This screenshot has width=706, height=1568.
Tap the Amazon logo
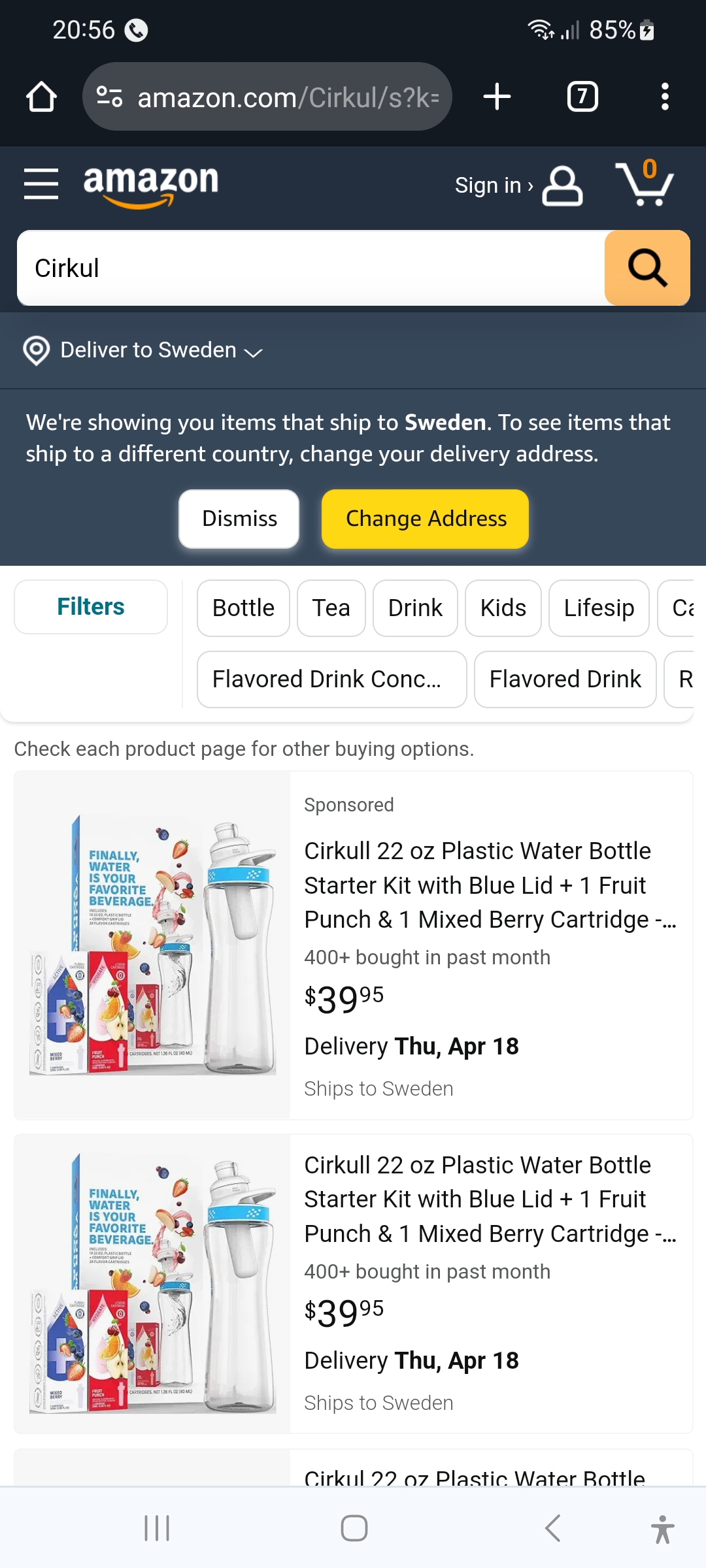(151, 185)
